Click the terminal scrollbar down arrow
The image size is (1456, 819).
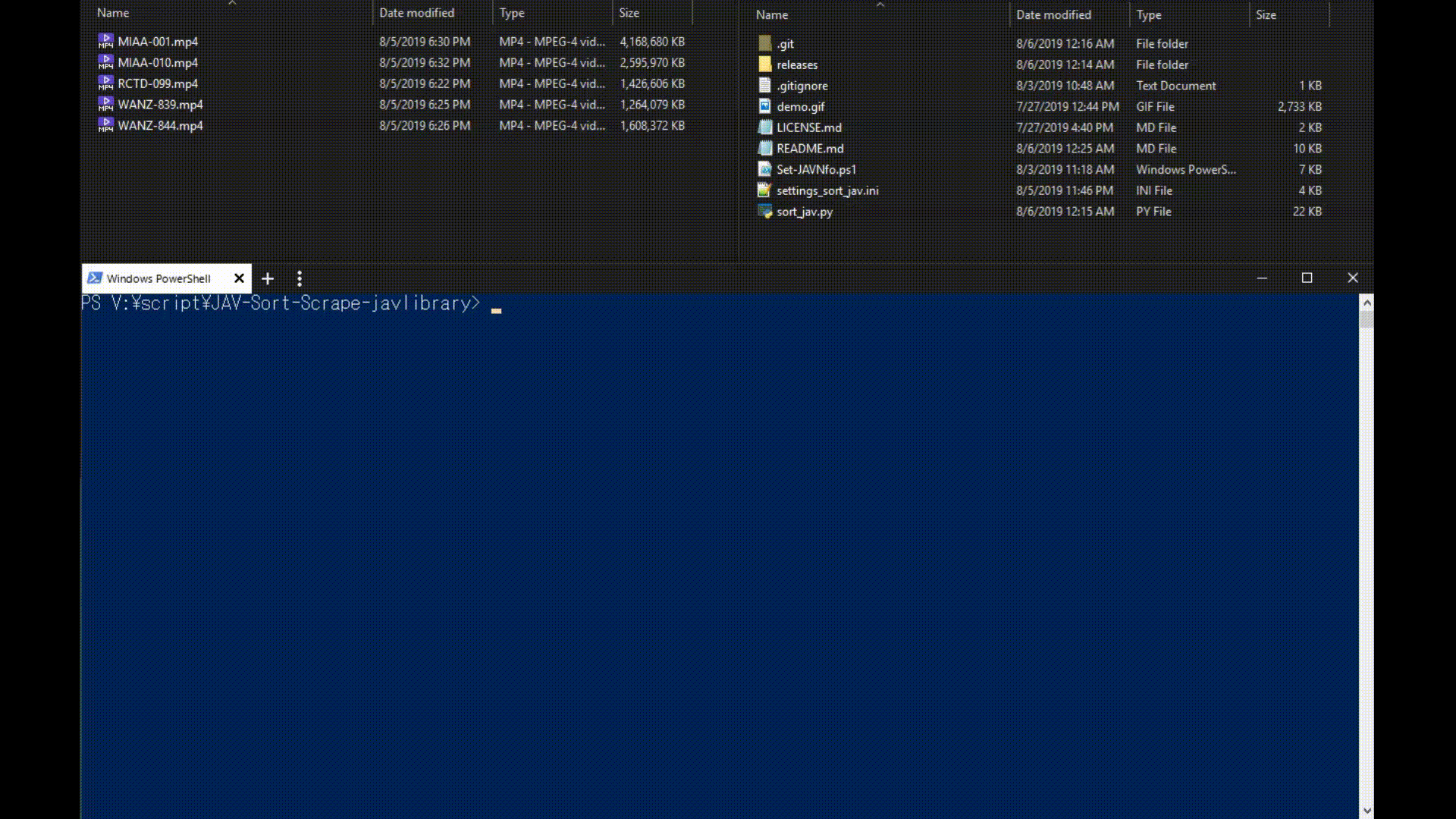[1367, 810]
